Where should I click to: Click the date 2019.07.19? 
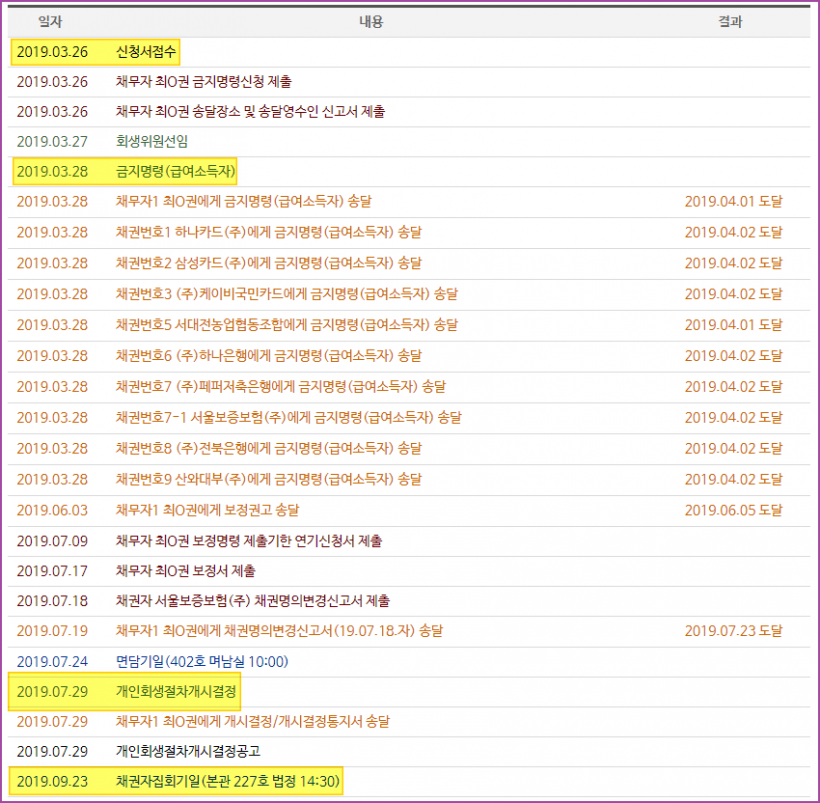coord(52,631)
